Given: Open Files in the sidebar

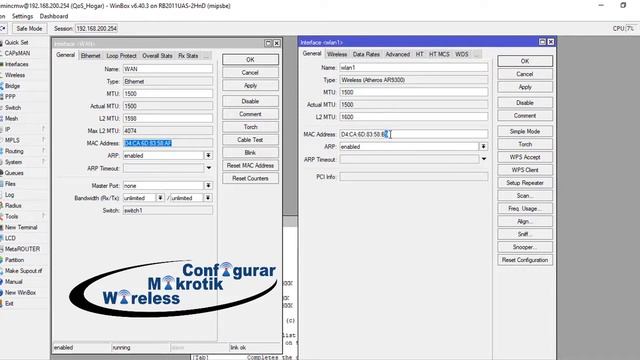Looking at the screenshot, I should [10, 184].
